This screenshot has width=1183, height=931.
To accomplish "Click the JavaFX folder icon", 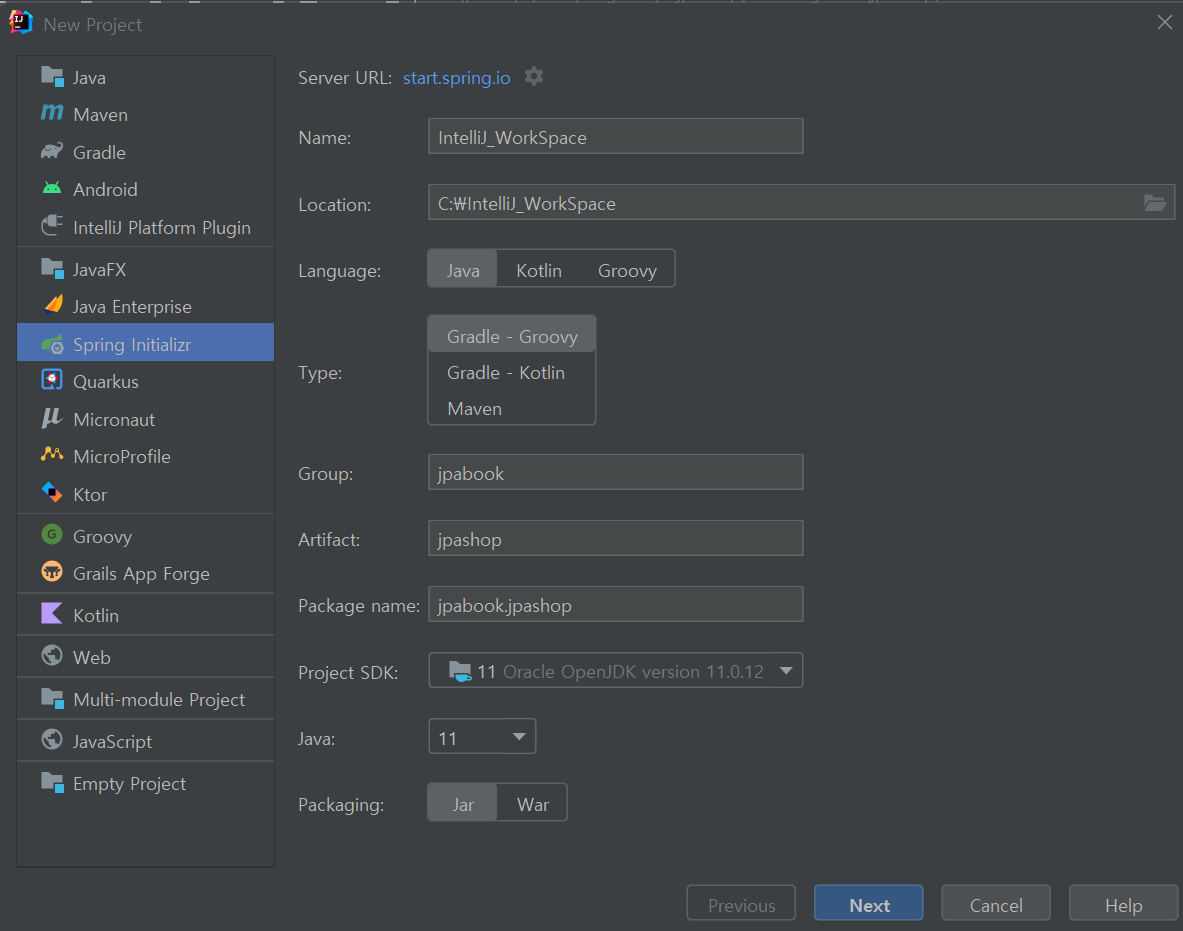I will tap(52, 269).
